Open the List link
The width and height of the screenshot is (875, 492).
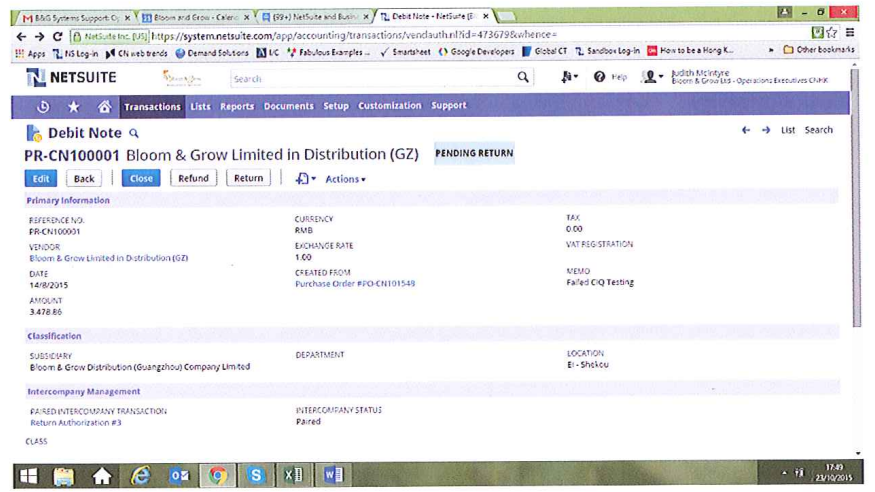[x=788, y=130]
